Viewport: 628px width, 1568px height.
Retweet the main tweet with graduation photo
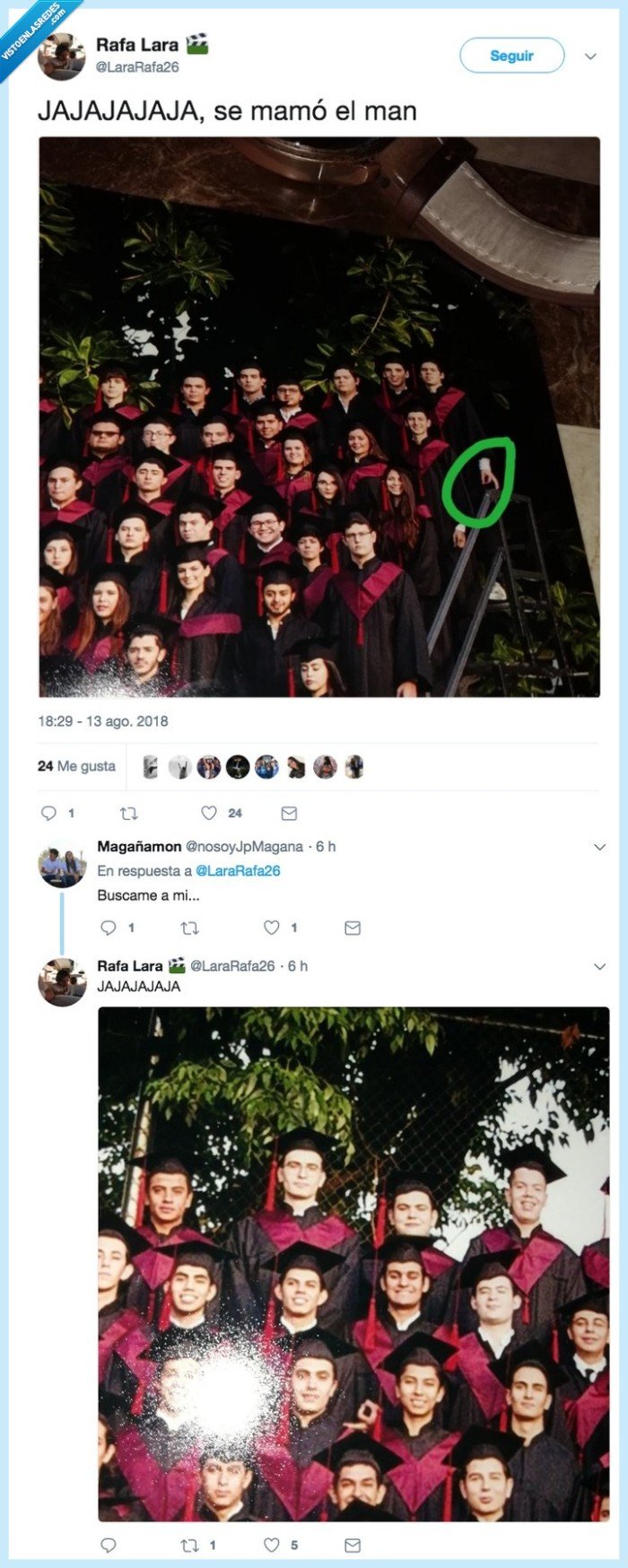pyautogui.click(x=129, y=814)
